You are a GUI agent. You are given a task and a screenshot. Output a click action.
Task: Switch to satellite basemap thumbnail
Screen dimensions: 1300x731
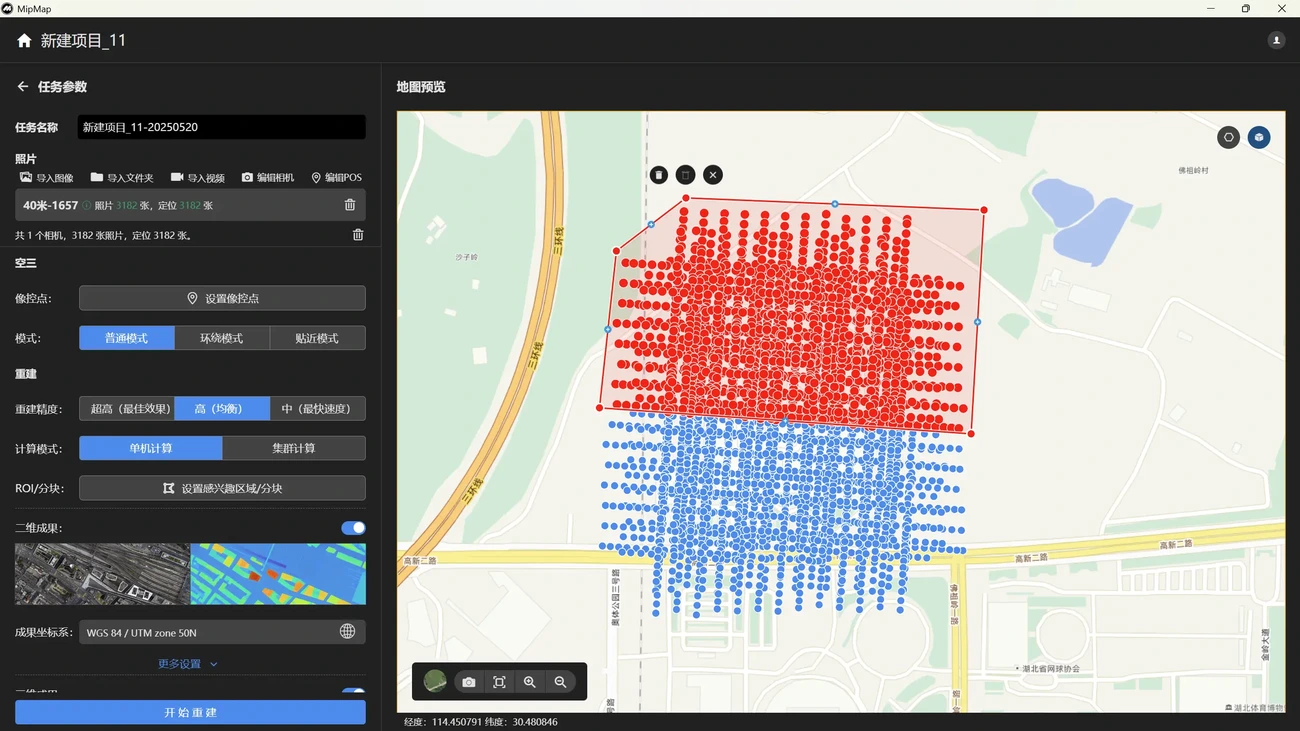pos(435,682)
